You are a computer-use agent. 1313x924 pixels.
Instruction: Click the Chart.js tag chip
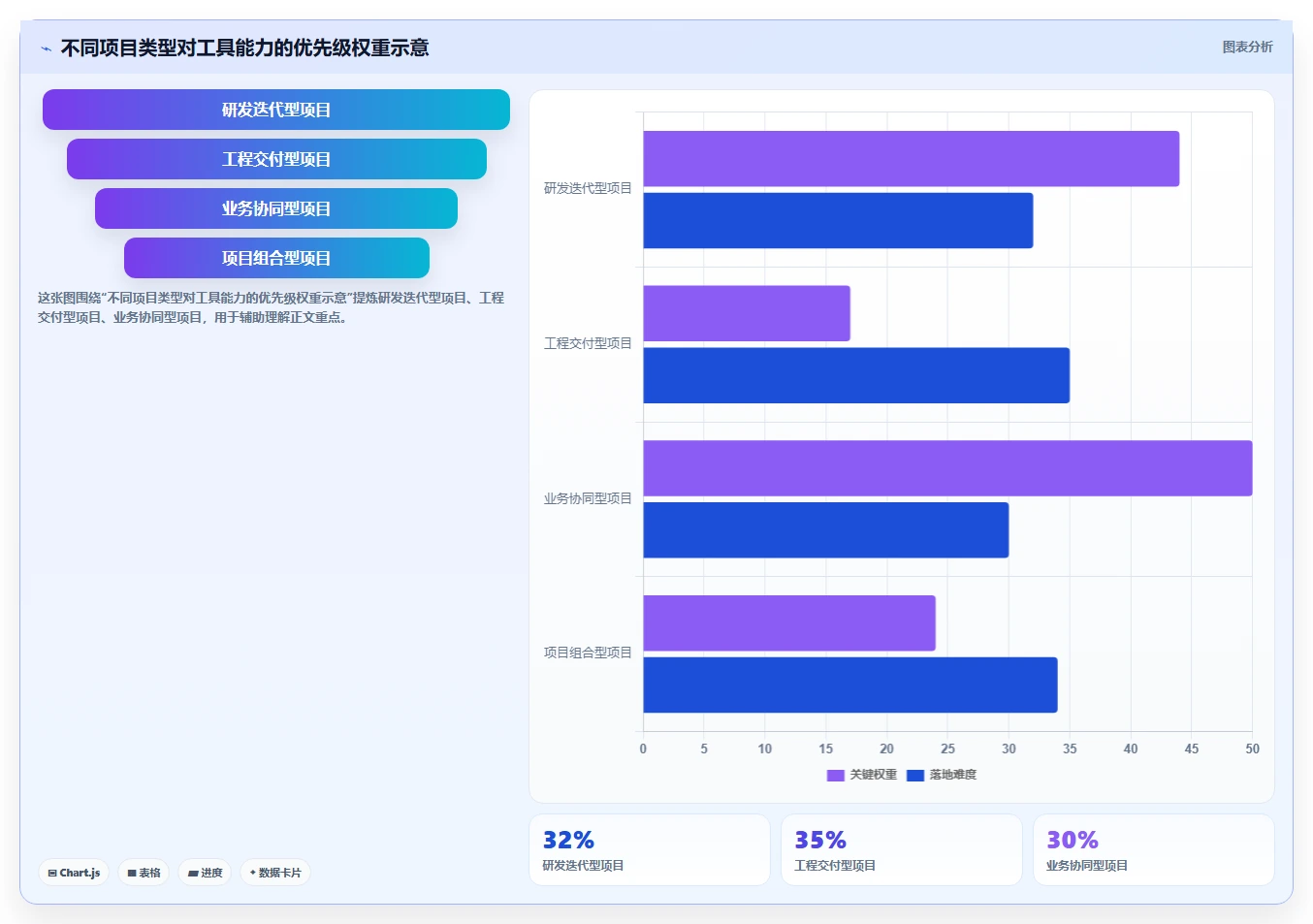pos(74,873)
